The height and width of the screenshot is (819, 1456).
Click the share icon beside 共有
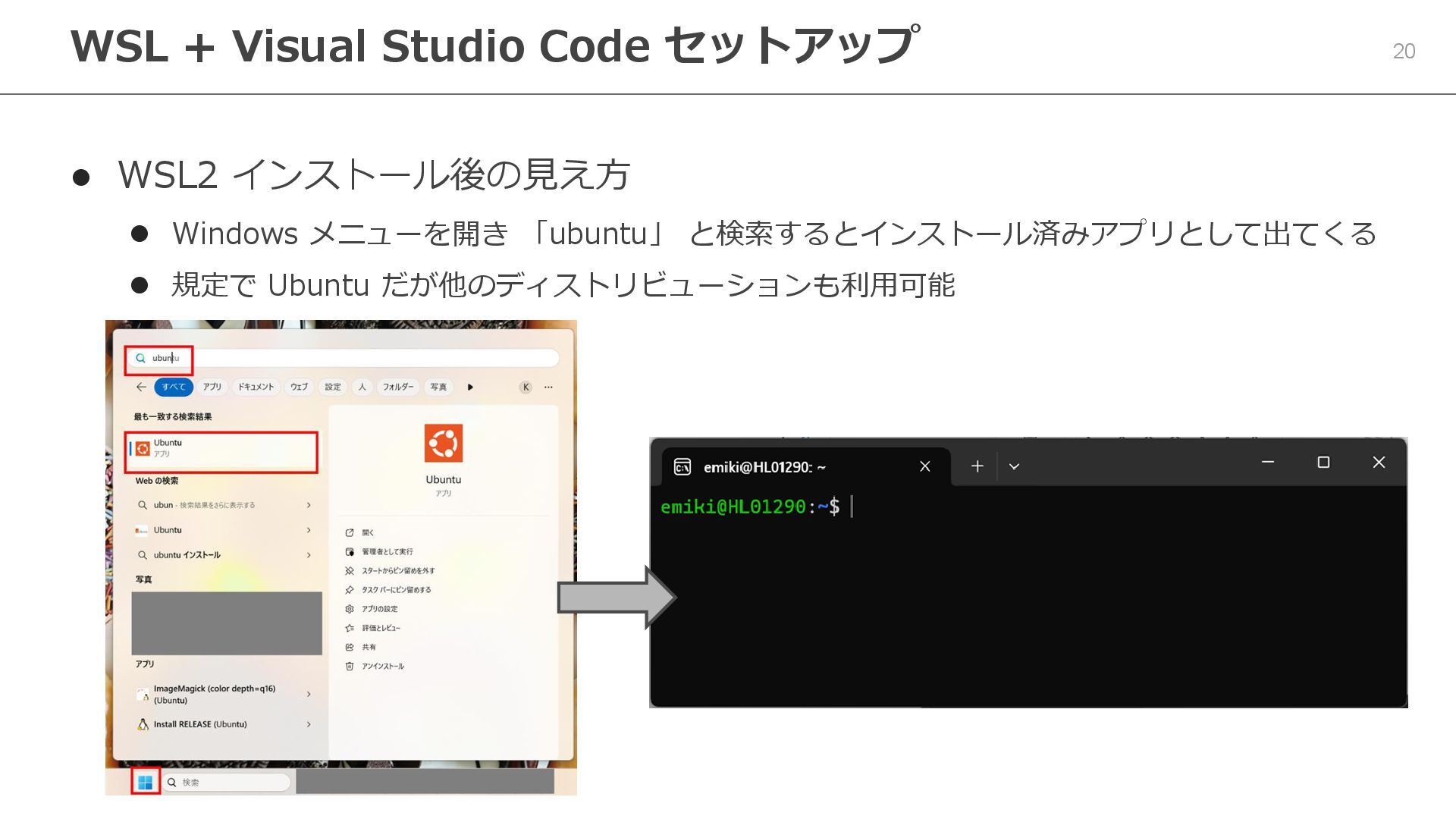350,647
